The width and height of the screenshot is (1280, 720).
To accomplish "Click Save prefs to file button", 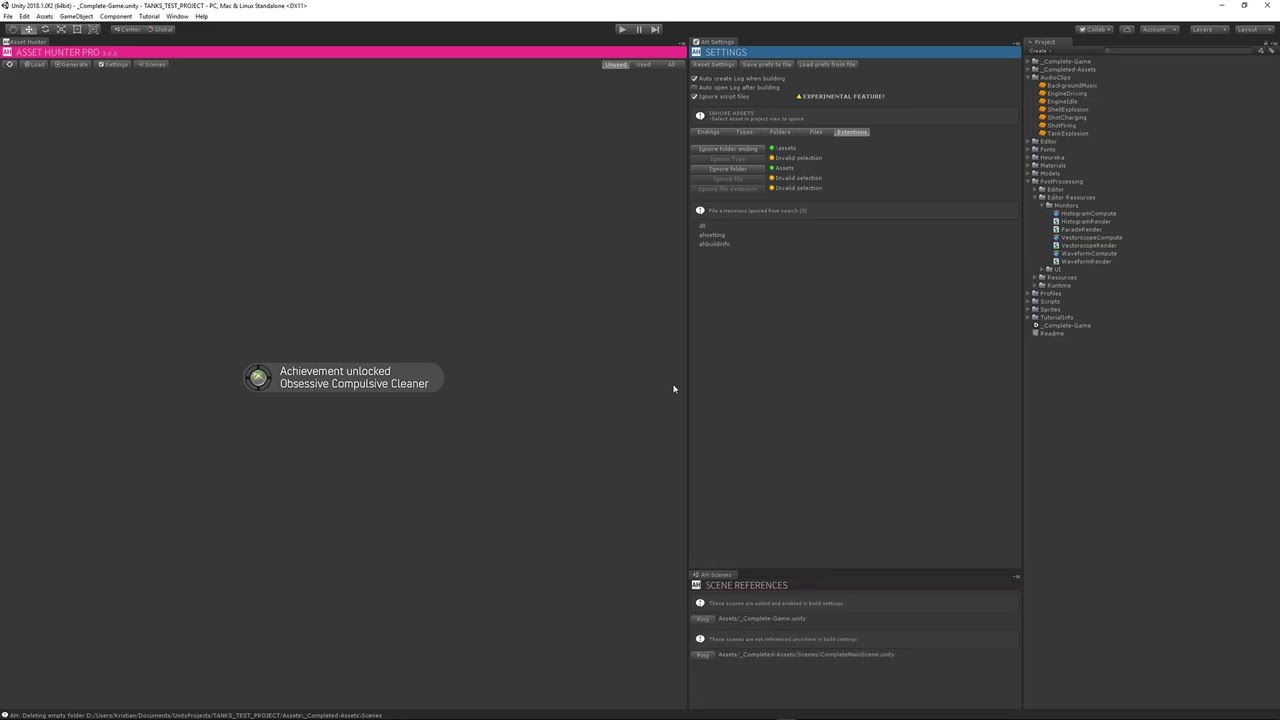I will pyautogui.click(x=766, y=65).
